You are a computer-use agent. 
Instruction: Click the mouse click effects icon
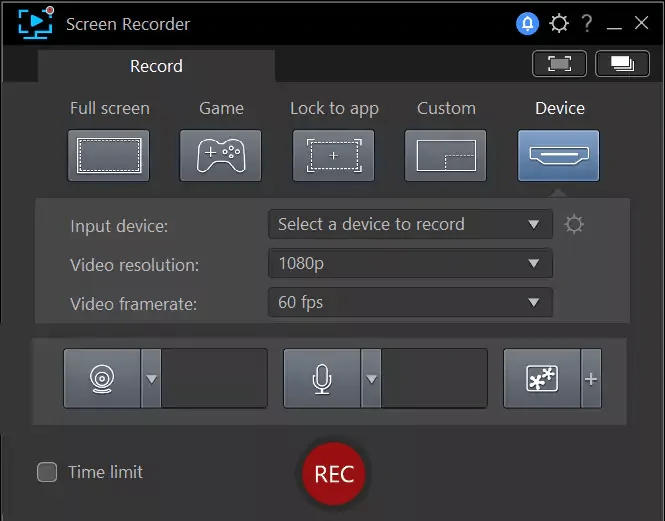(541, 379)
